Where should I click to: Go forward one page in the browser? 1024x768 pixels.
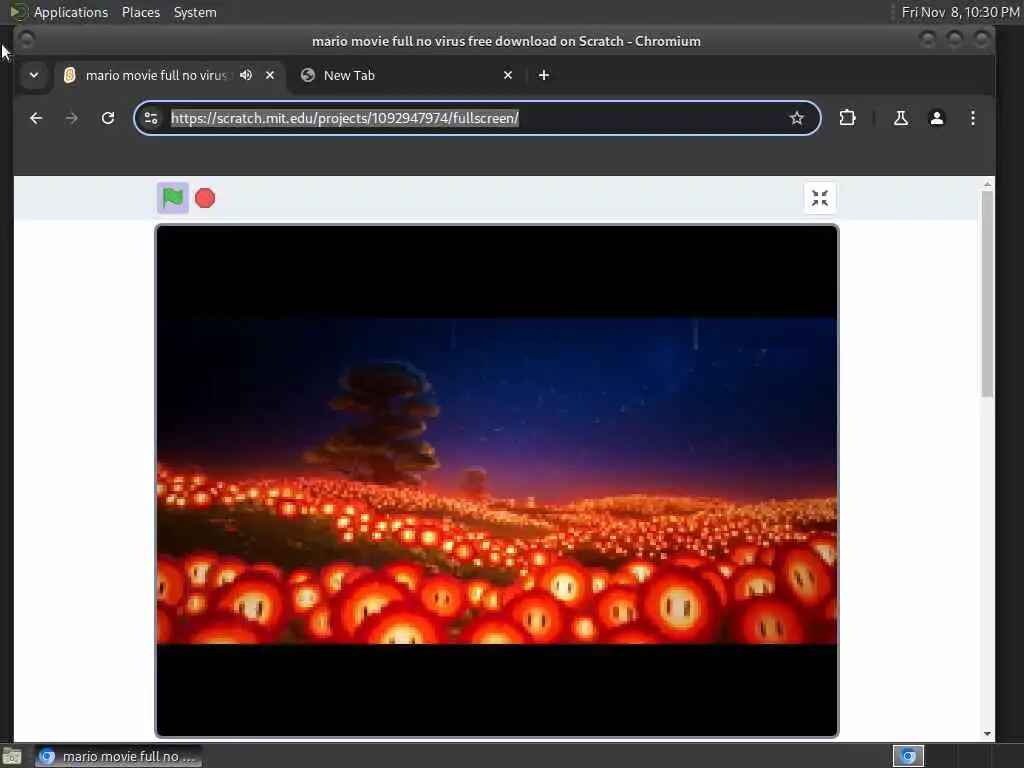point(72,118)
